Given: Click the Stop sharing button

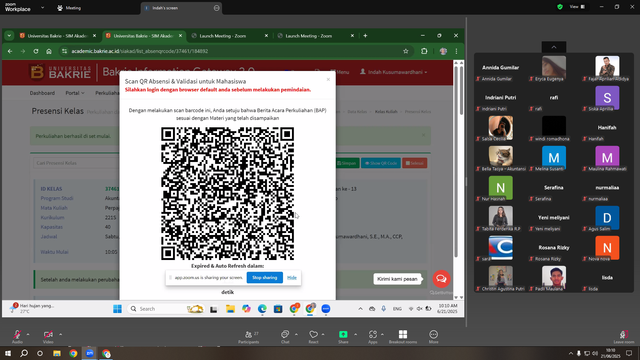Looking at the screenshot, I should click(x=264, y=278).
